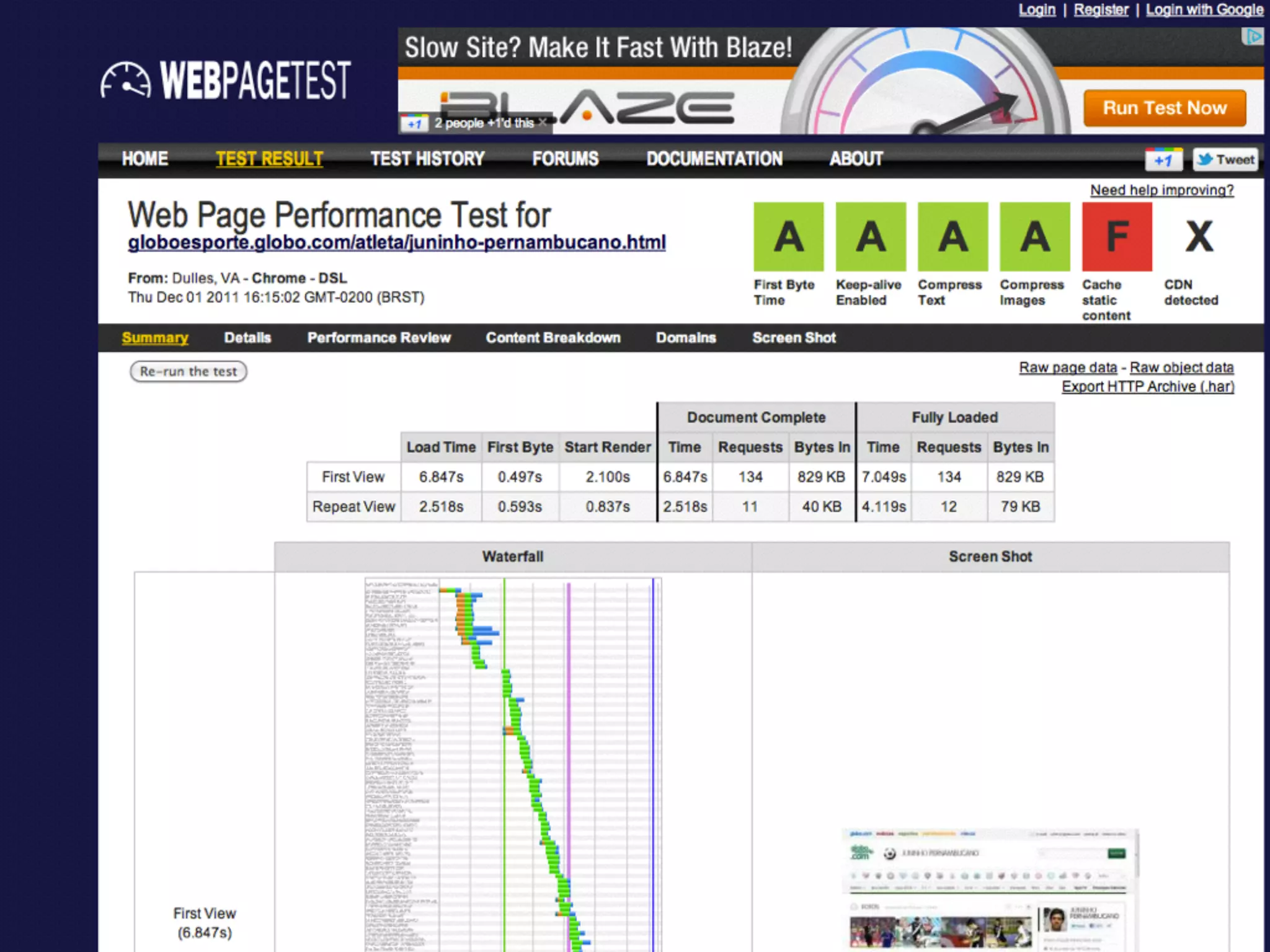The image size is (1270, 952).
Task: Click the WebPageTest speedometer logo icon
Action: pos(125,81)
